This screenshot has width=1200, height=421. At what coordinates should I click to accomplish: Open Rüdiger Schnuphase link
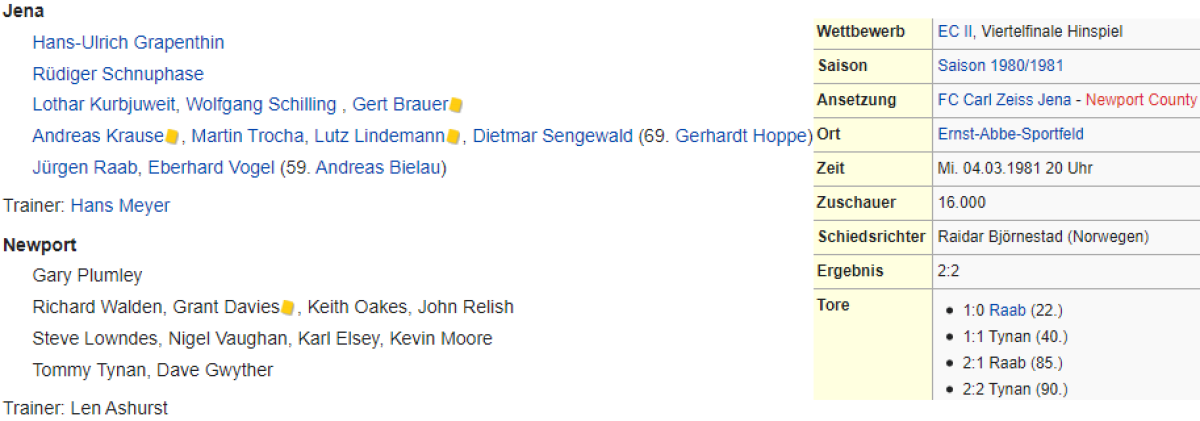118,74
